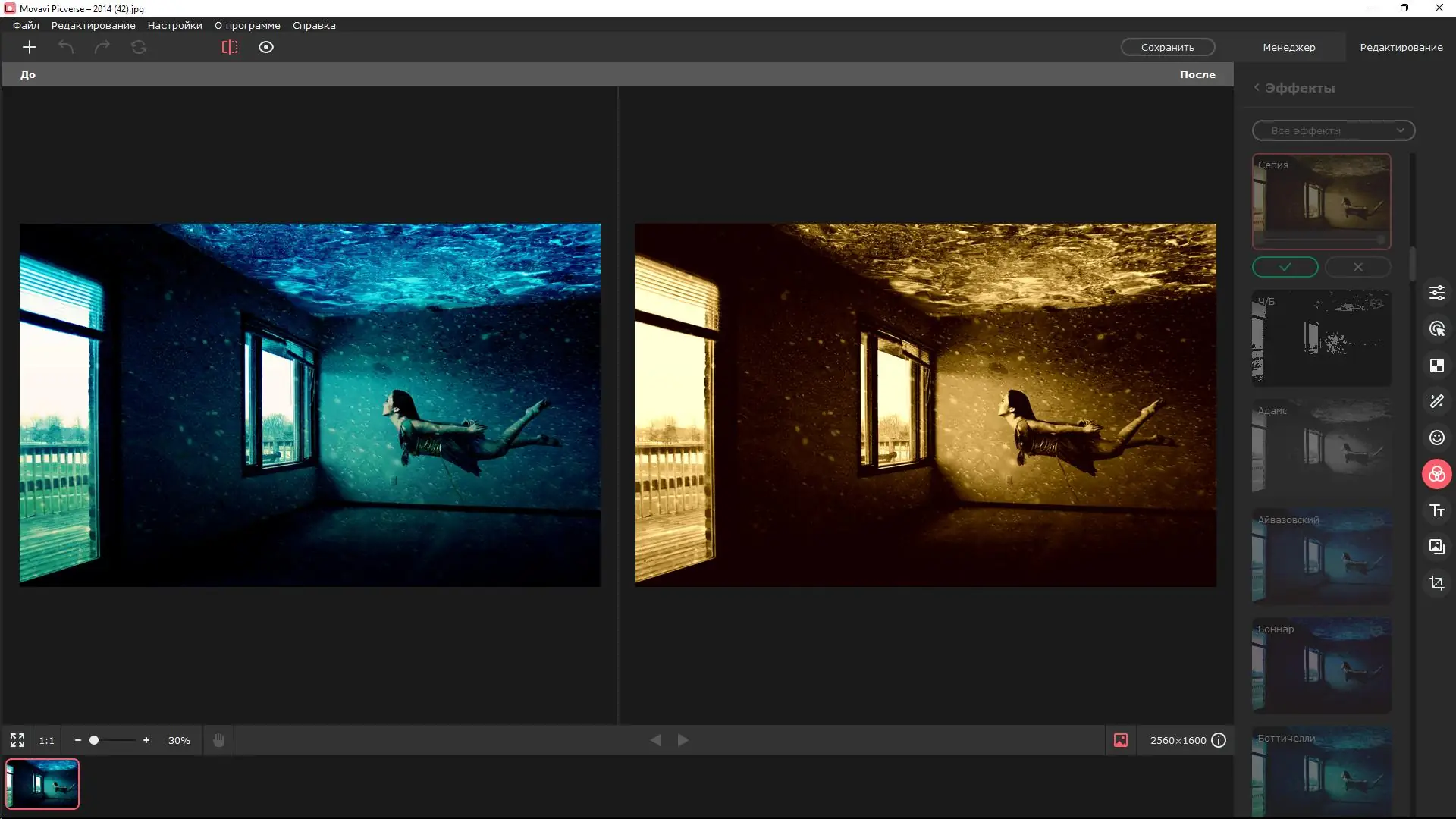This screenshot has width=1456, height=819.
Task: Open the Adjust sliders tool in sidebar
Action: pyautogui.click(x=1436, y=293)
